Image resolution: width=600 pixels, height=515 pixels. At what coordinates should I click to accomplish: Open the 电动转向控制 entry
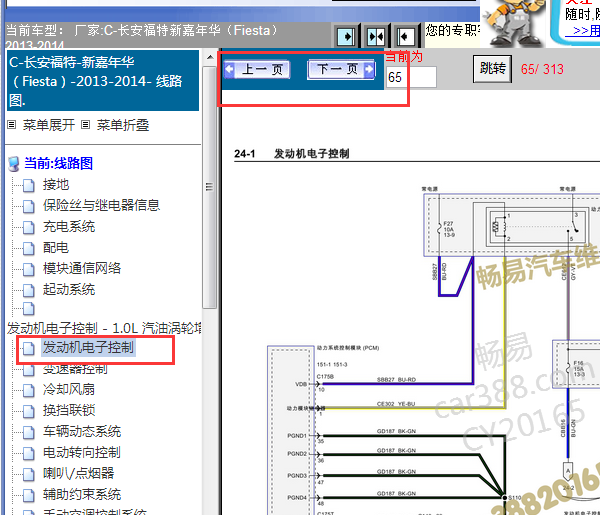click(x=82, y=452)
